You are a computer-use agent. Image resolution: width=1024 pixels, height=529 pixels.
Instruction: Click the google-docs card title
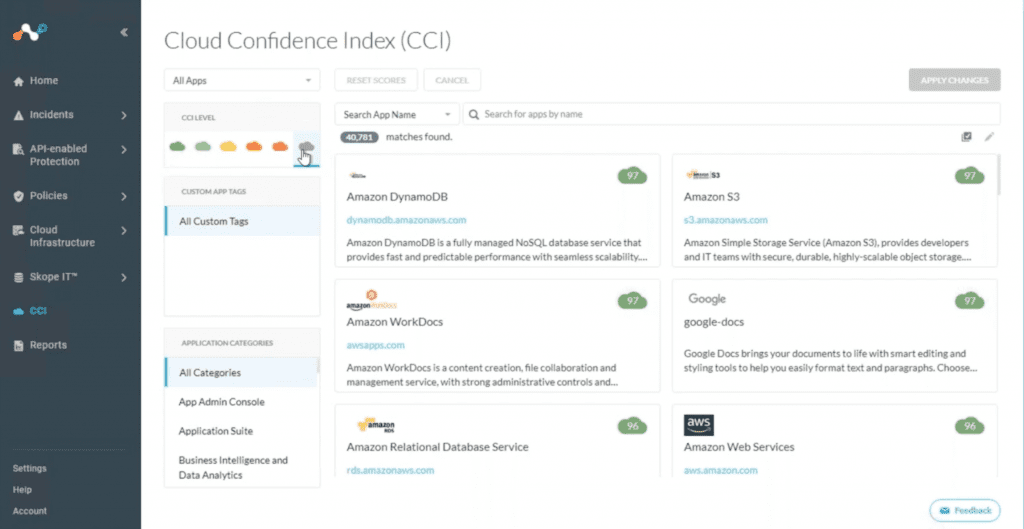[714, 322]
